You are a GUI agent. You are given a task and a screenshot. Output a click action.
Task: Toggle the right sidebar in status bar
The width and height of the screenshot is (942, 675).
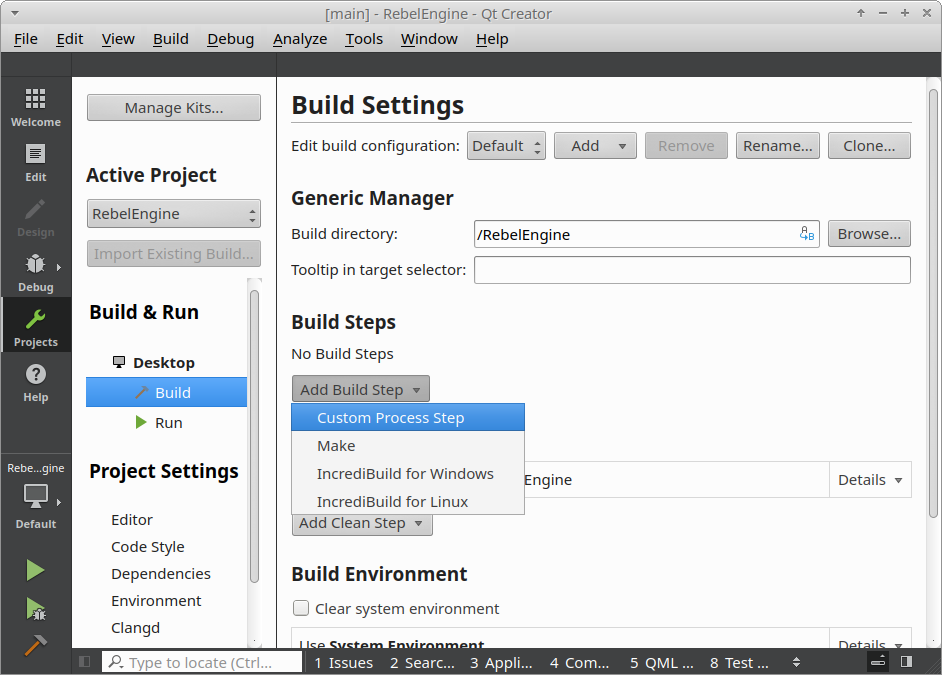click(x=907, y=662)
